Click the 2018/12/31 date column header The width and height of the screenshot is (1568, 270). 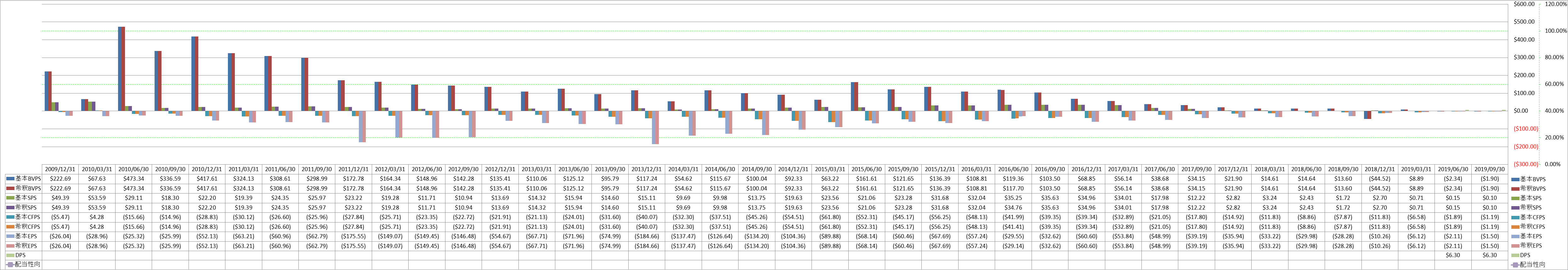1380,169
